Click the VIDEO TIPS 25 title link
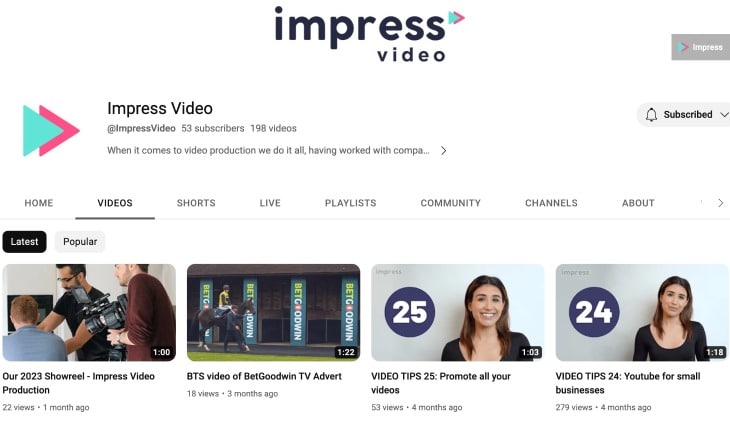The image size is (730, 423). [x=441, y=383]
